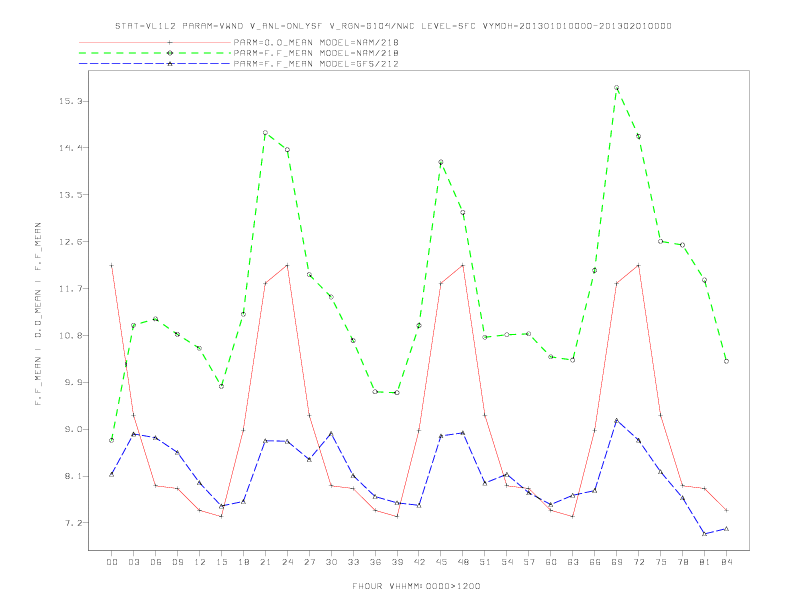This screenshot has height=612, width=792.
Task: Click the y-axis title F.F_MEAN | O.O_MEAN | F.F_MEAN
Action: coord(38,314)
